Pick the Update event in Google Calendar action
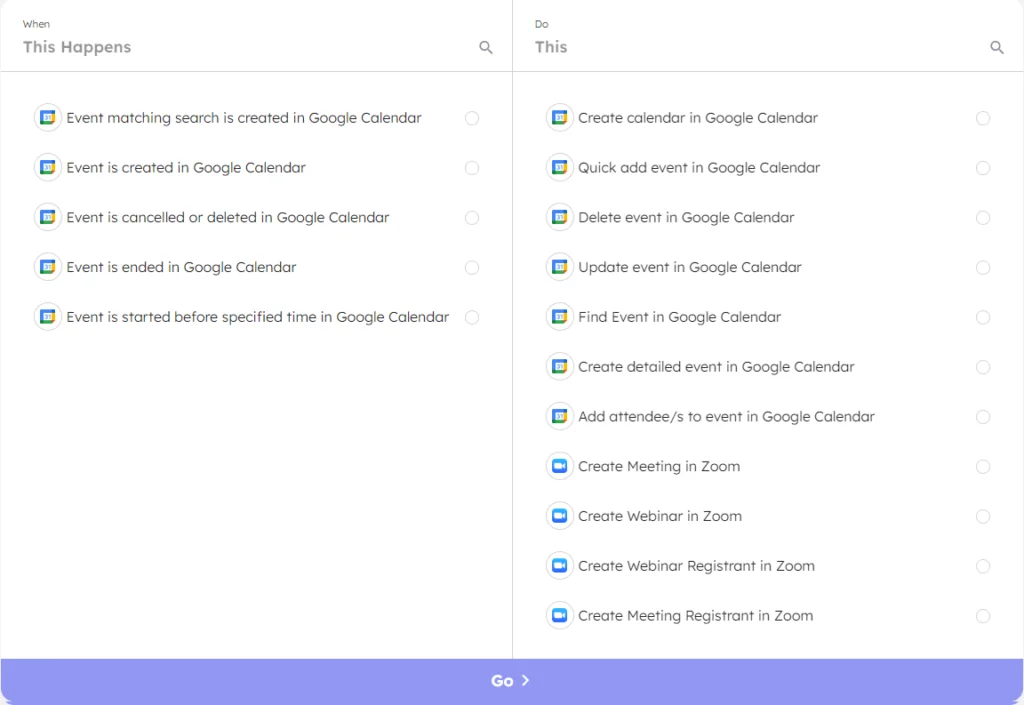1024x705 pixels. tap(689, 268)
